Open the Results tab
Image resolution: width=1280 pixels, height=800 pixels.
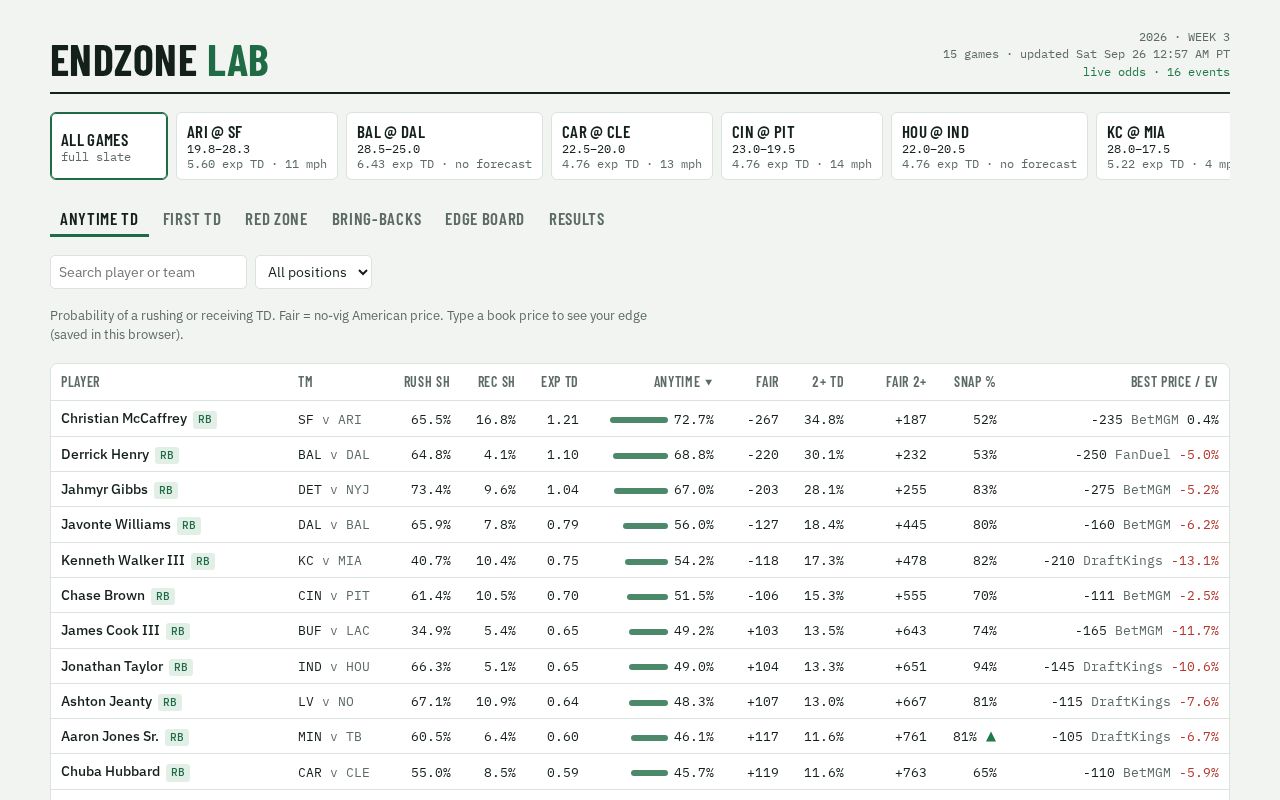(577, 219)
